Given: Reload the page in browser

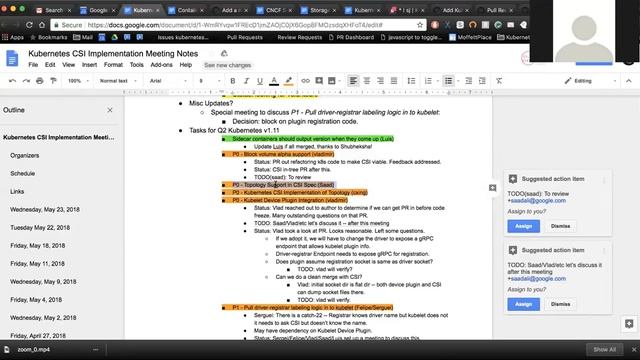Looking at the screenshot, I should click(29, 25).
